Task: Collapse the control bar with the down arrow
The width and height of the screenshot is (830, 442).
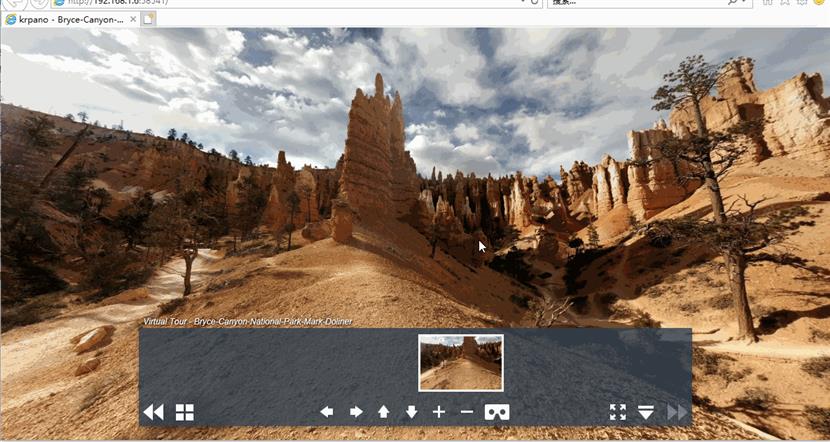Action: click(x=646, y=412)
